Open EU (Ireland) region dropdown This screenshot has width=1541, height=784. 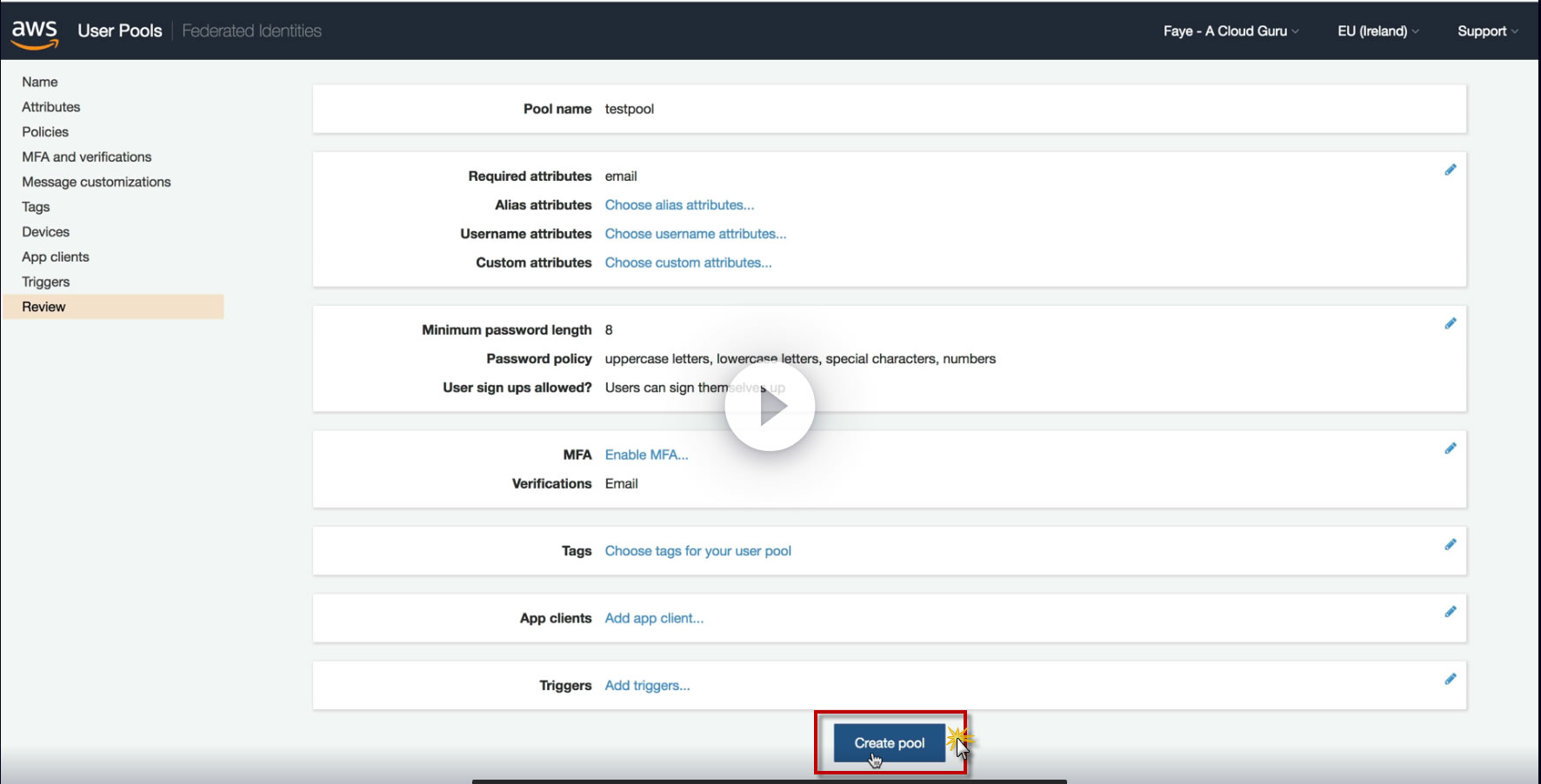click(x=1378, y=31)
